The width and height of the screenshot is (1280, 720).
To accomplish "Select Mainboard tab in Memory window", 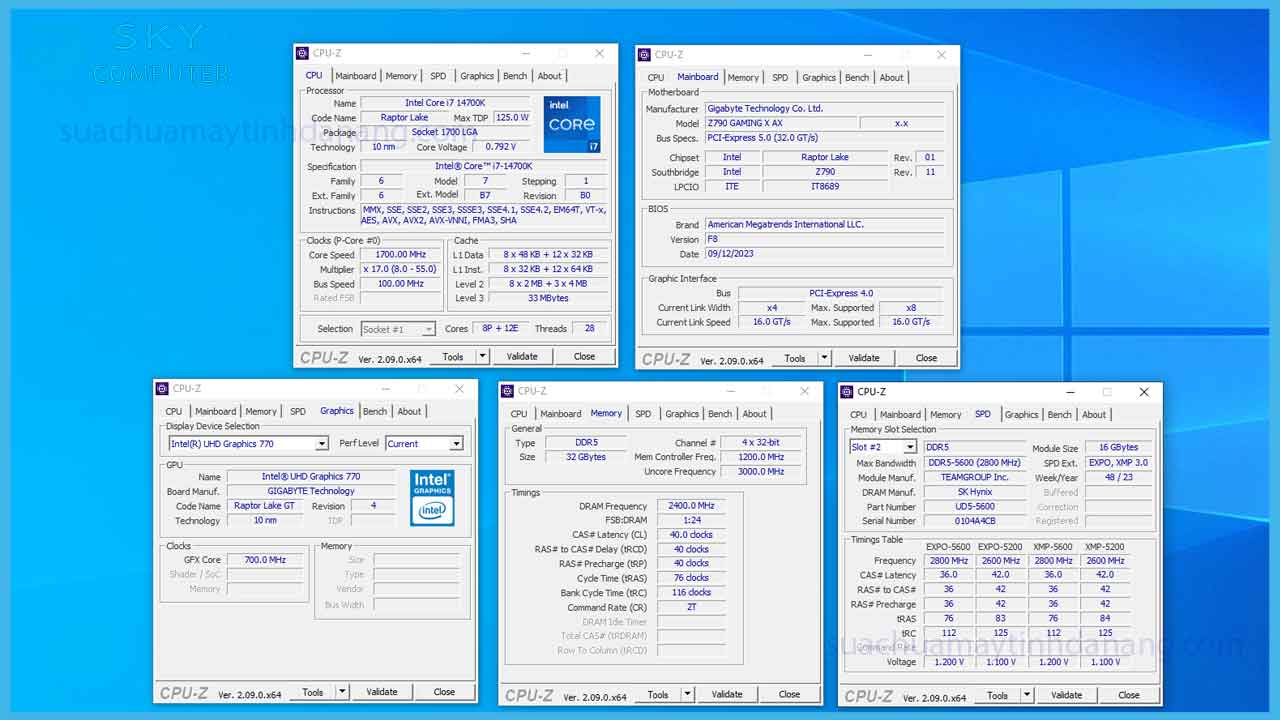I will pos(561,414).
